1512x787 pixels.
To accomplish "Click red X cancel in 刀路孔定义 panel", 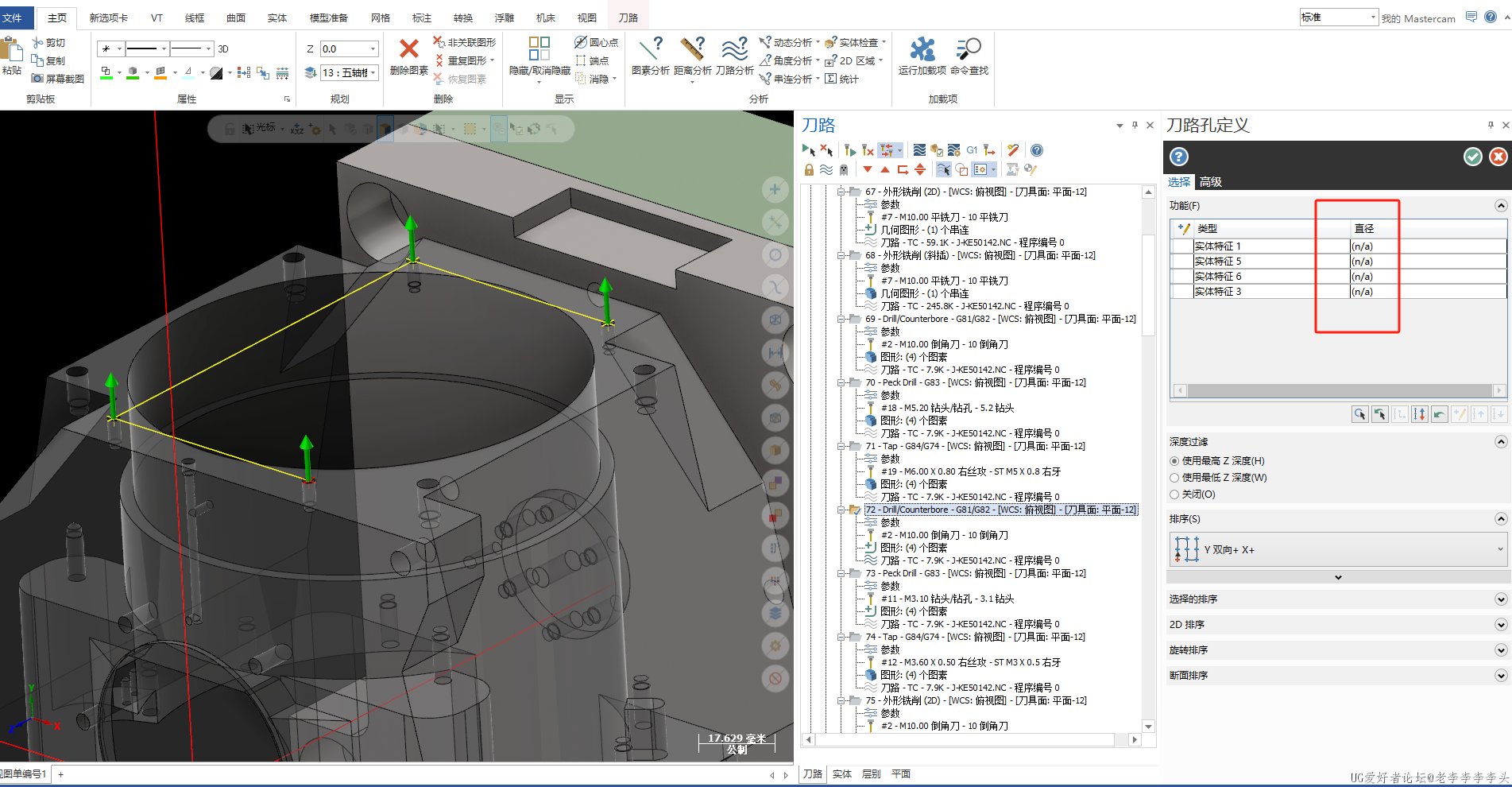I will (x=1498, y=157).
